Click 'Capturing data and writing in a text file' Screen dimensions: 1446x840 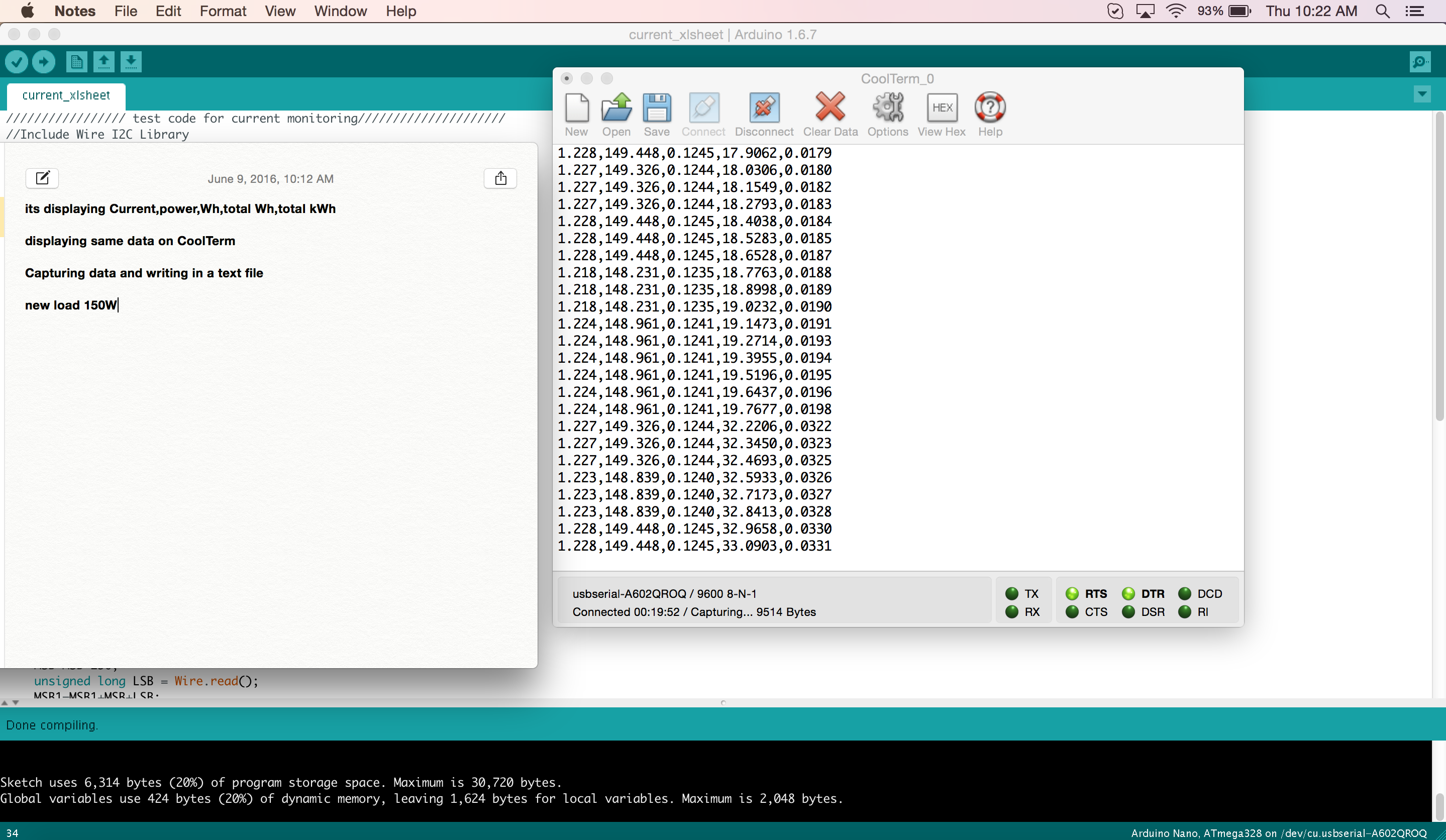[144, 273]
